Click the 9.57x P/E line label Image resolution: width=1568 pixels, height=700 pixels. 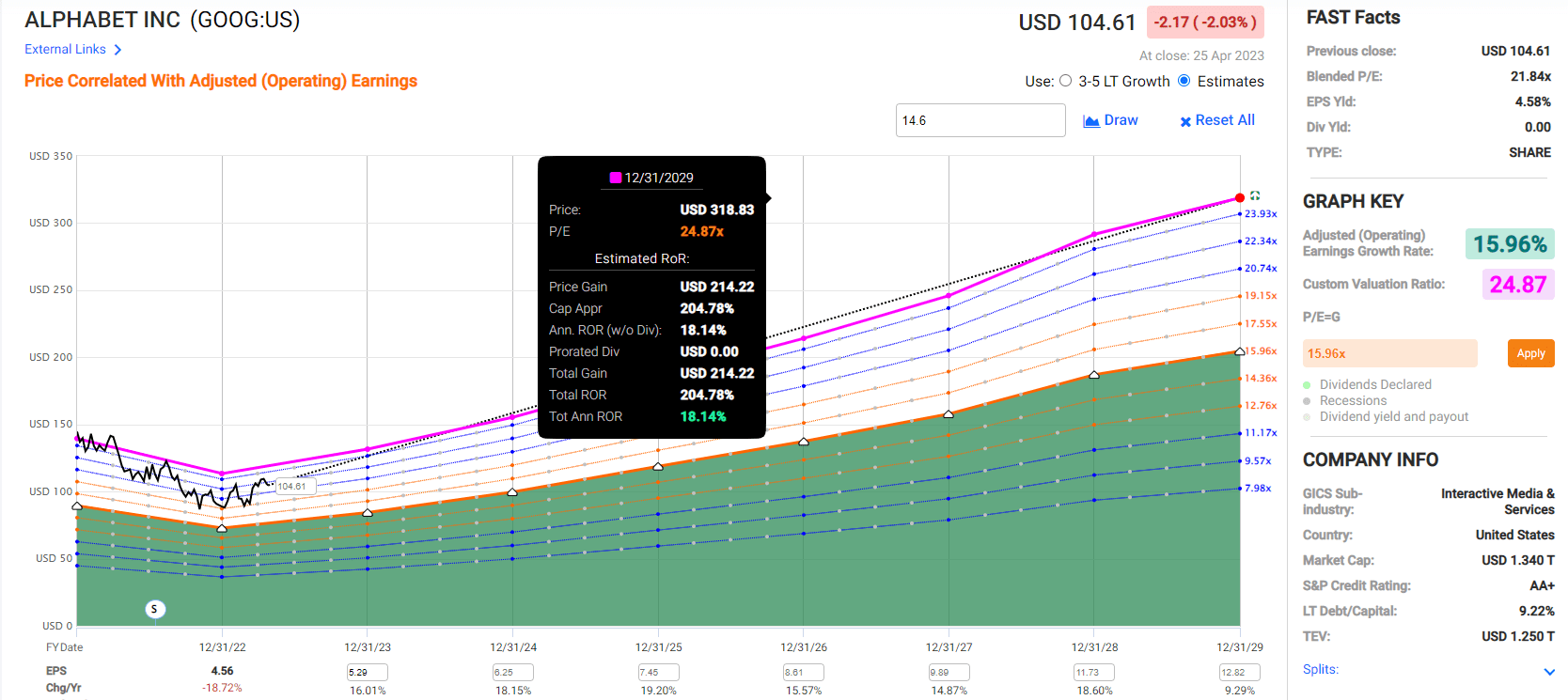coord(1258,461)
